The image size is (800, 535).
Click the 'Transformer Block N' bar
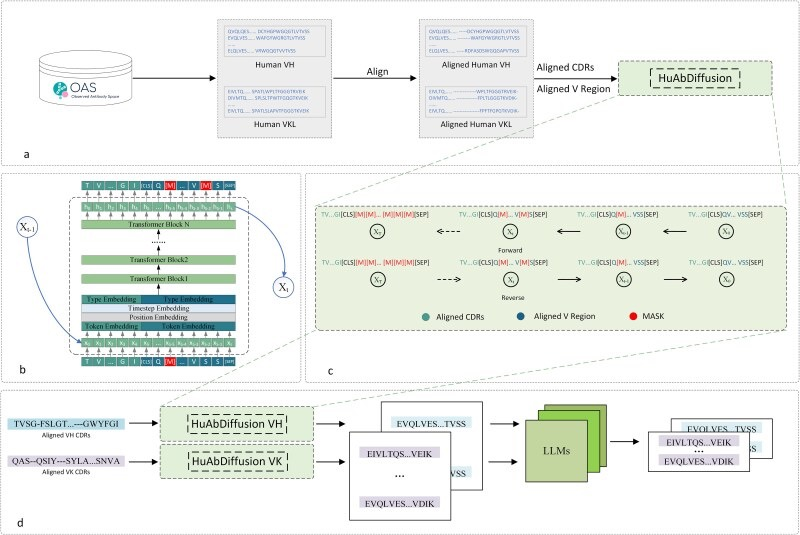159,224
